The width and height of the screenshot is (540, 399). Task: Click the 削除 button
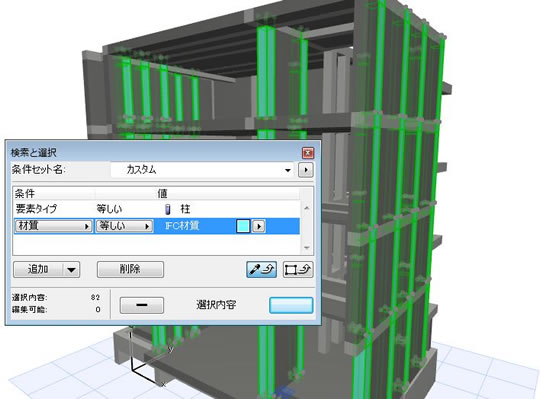[130, 270]
